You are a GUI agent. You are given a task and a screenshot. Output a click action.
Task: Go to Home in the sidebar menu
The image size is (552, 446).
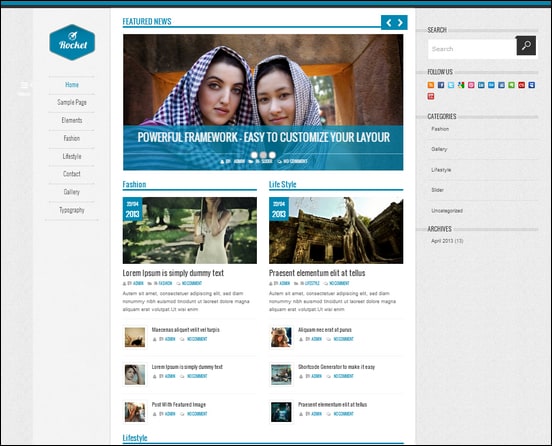point(72,85)
